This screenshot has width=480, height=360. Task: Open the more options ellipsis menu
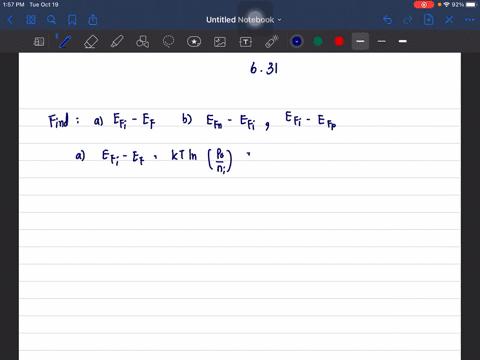tap(470, 20)
